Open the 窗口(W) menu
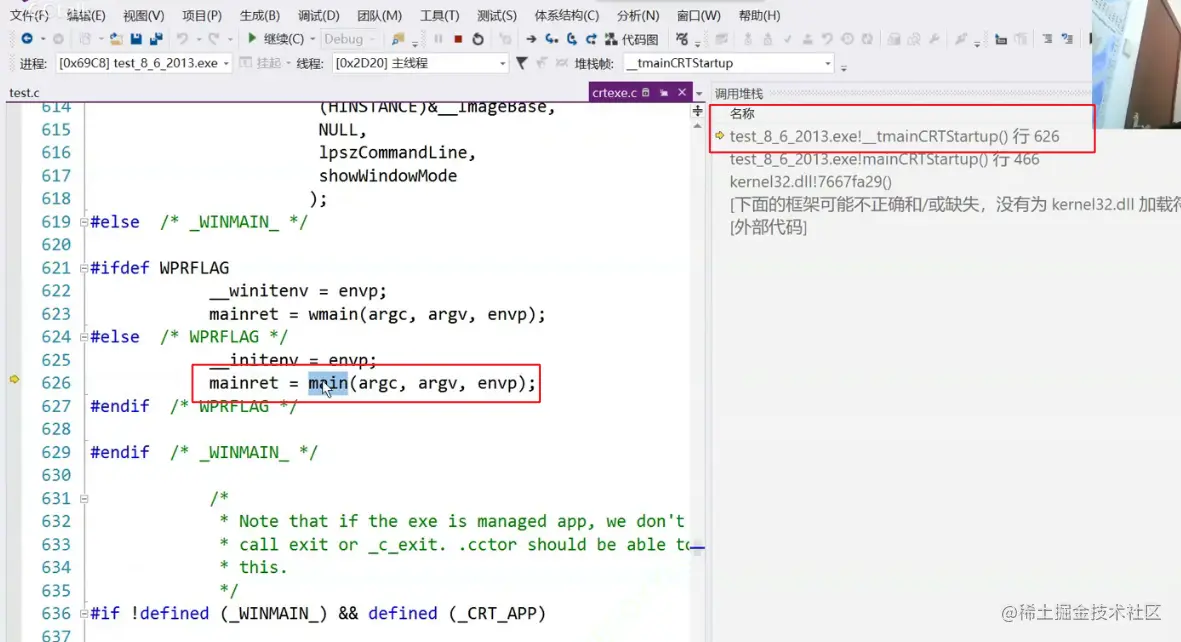Image resolution: width=1181 pixels, height=642 pixels. pyautogui.click(x=698, y=15)
